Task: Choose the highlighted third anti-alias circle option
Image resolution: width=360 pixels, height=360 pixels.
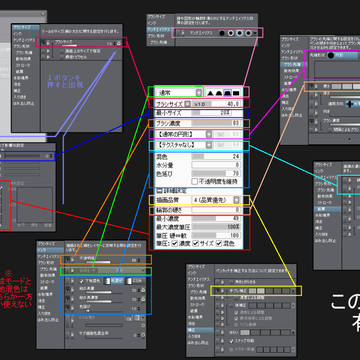Action: [239, 33]
